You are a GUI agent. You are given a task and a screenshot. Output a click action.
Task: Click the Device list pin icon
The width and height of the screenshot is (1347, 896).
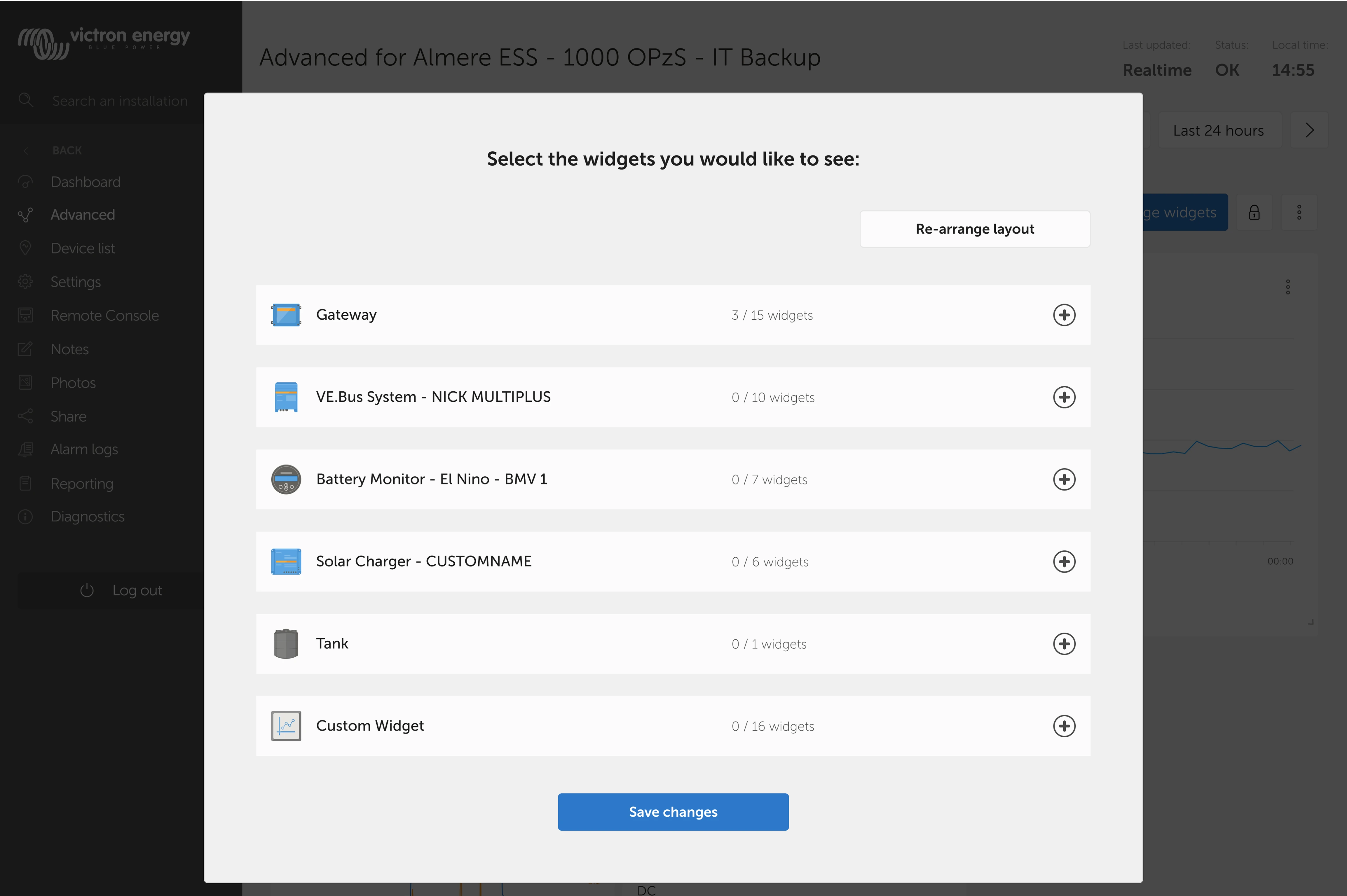tap(25, 249)
